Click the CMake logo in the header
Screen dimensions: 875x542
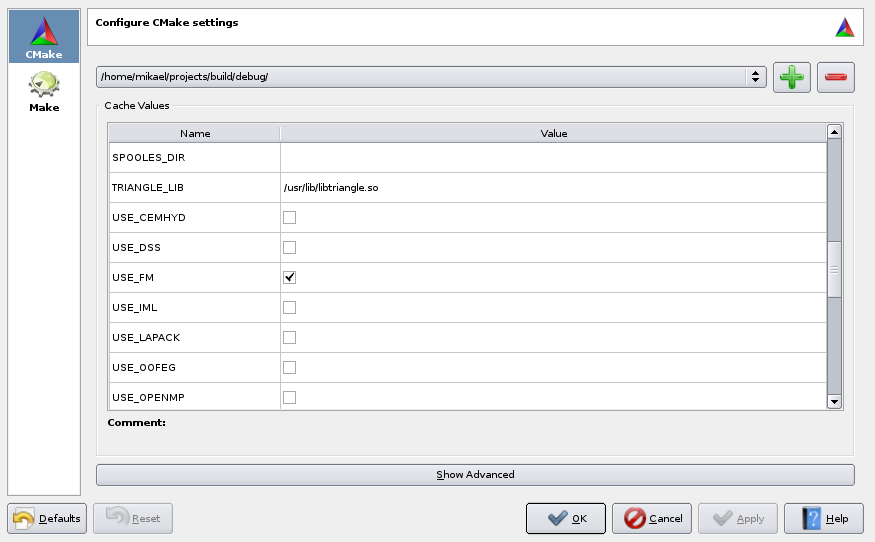(x=845, y=28)
